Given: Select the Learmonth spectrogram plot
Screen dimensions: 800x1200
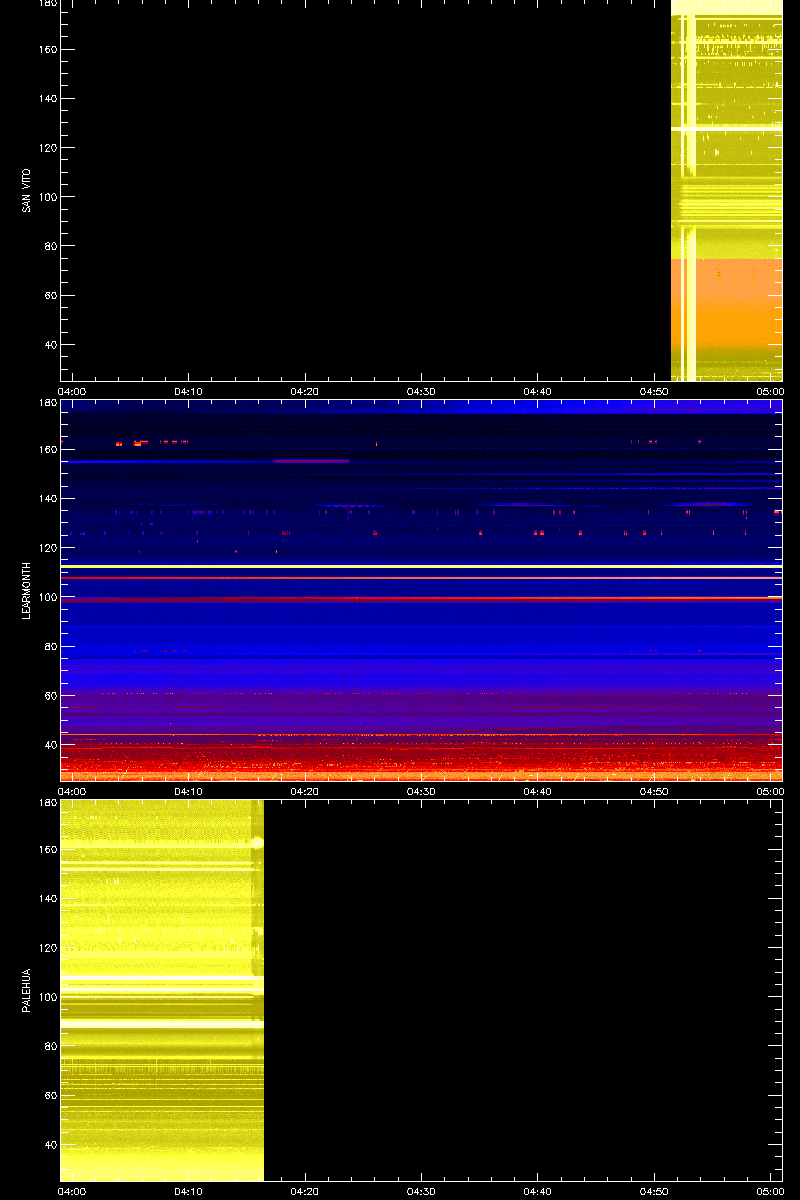Looking at the screenshot, I should [x=421, y=590].
